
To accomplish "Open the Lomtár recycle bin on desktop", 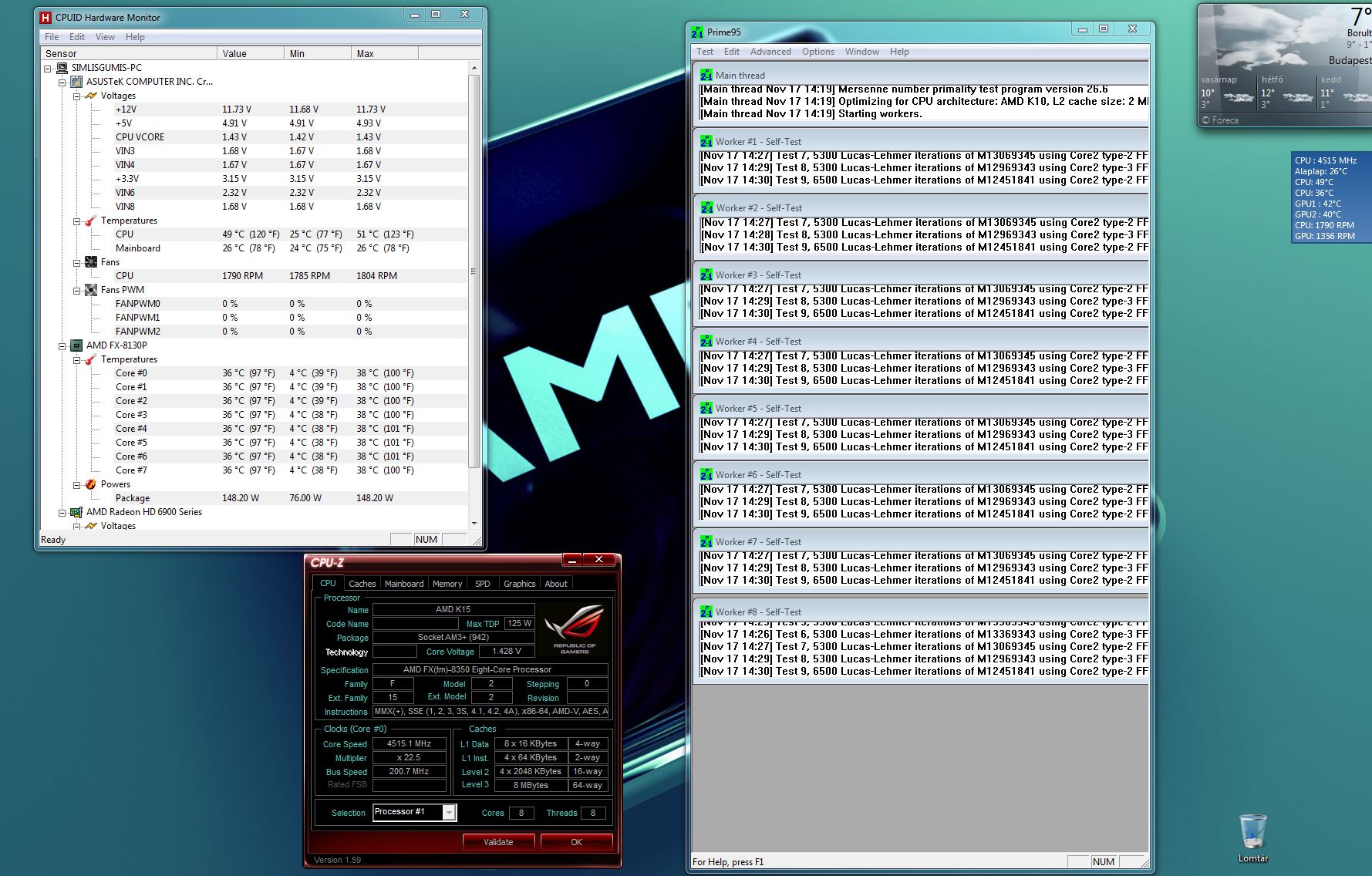I will coord(1253,838).
